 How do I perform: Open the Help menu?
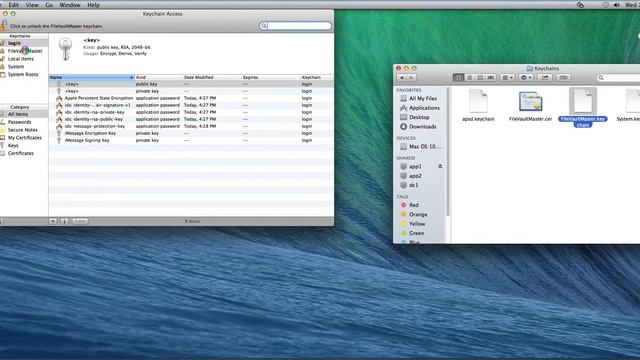point(93,5)
